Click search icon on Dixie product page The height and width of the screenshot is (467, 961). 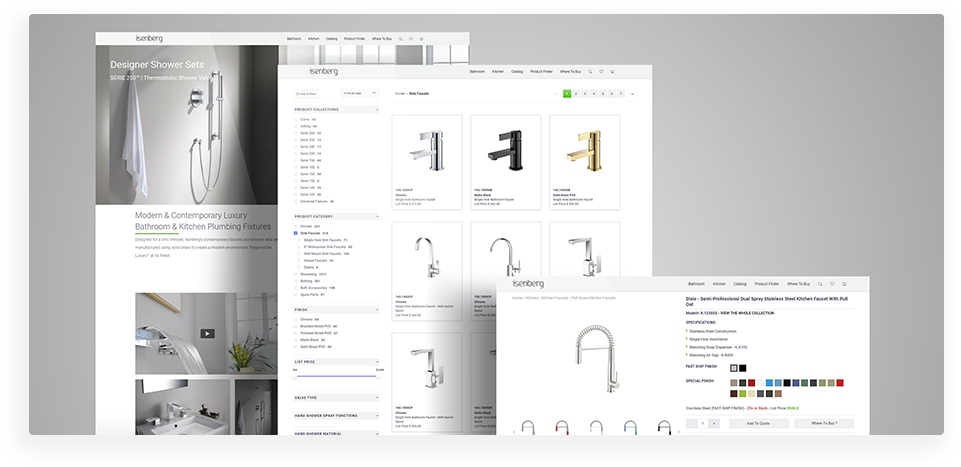[x=820, y=284]
